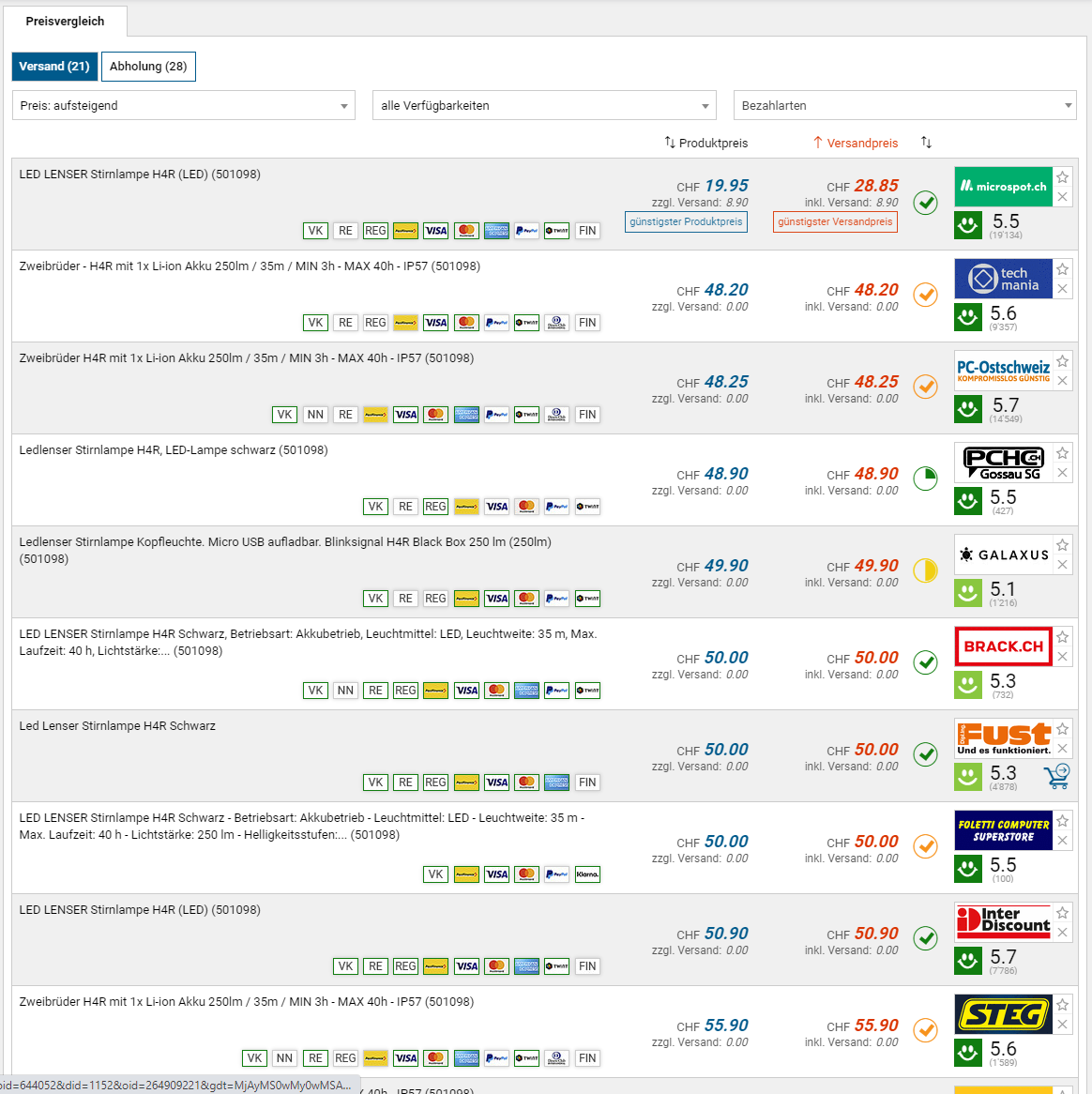Screen dimensions: 1092x1094
Task: Open the Galaxus shop logo
Action: [1003, 555]
